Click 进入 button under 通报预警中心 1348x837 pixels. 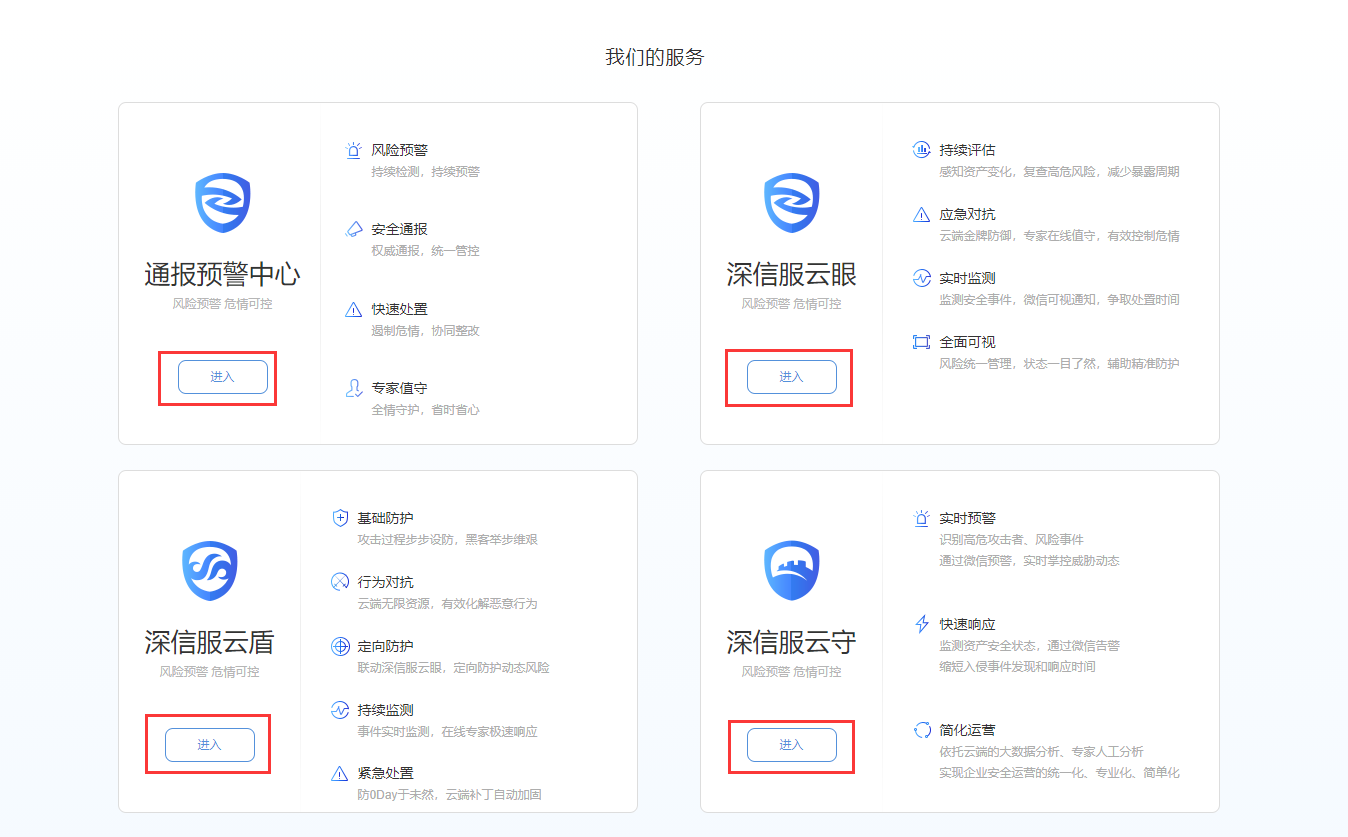coord(222,377)
